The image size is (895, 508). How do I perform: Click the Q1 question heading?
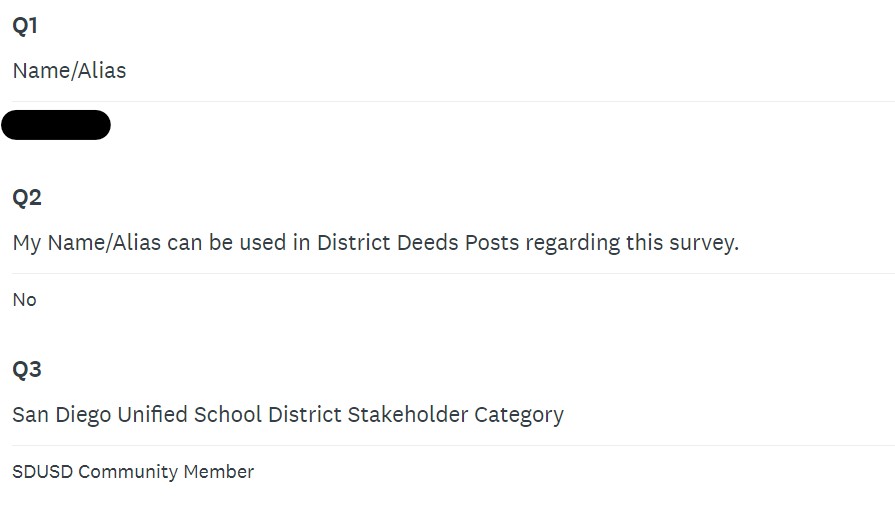25,27
